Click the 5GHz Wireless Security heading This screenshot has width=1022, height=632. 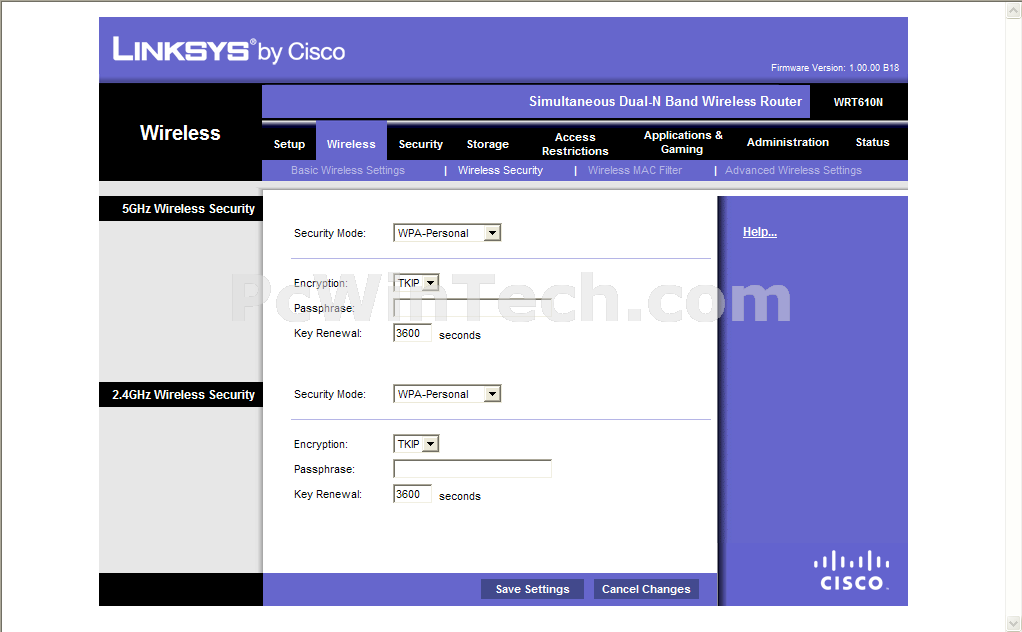tap(188, 208)
